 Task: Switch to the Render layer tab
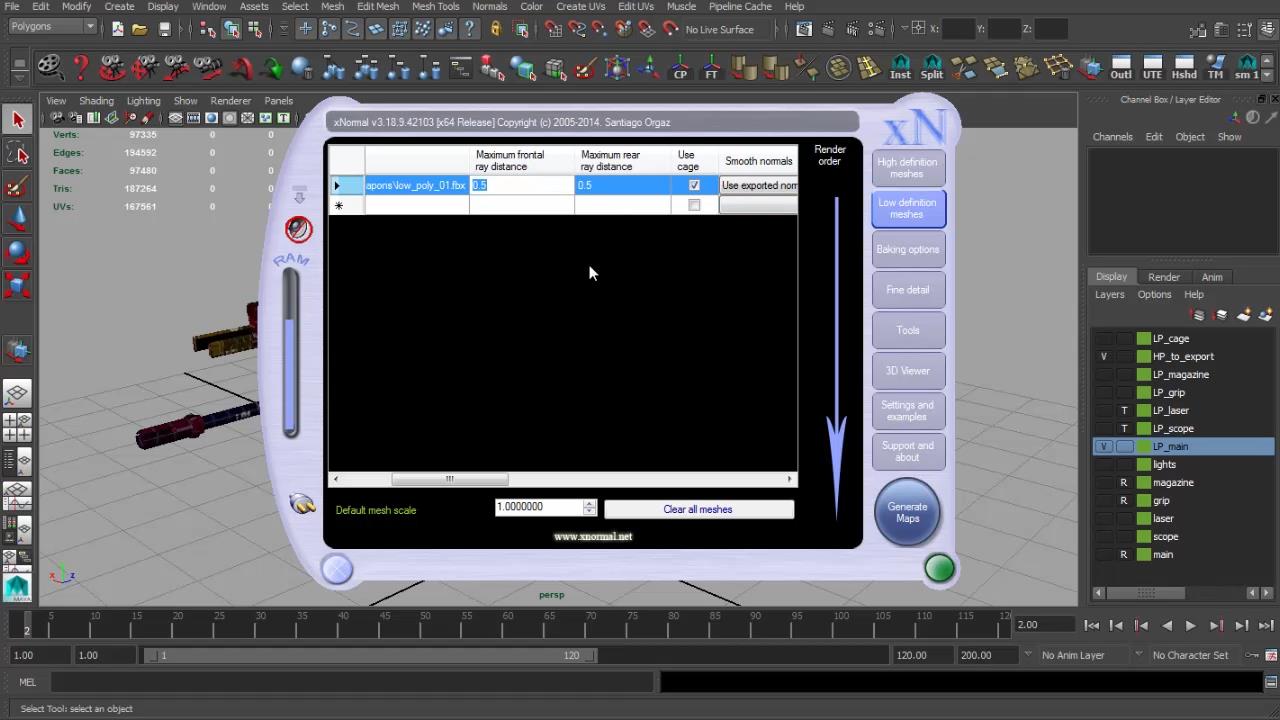pos(1164,277)
